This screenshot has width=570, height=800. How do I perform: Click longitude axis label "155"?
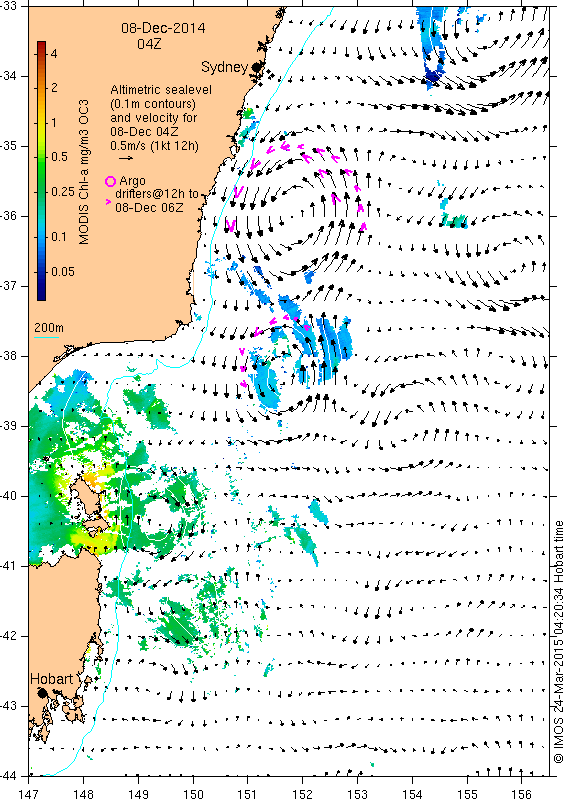[x=467, y=793]
